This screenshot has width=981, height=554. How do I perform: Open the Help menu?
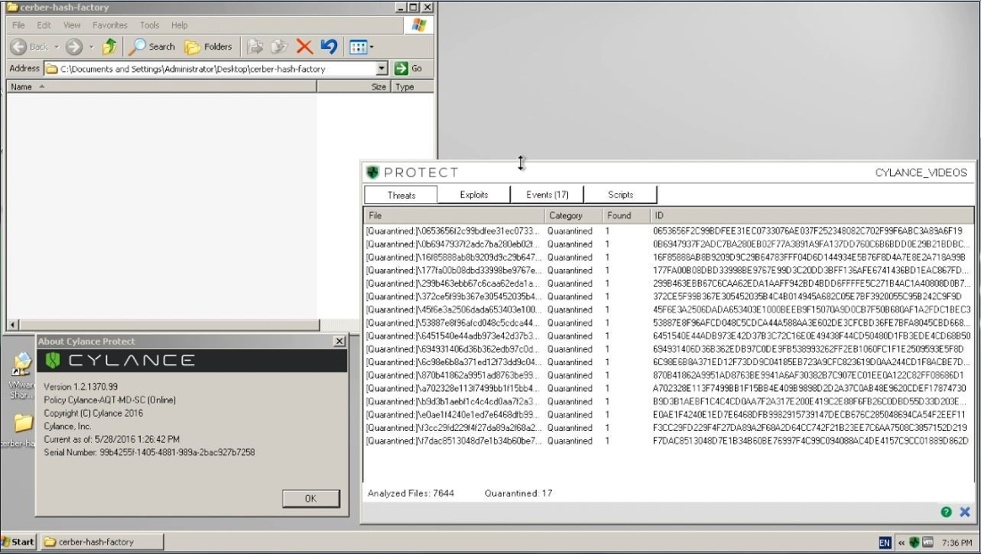[180, 25]
